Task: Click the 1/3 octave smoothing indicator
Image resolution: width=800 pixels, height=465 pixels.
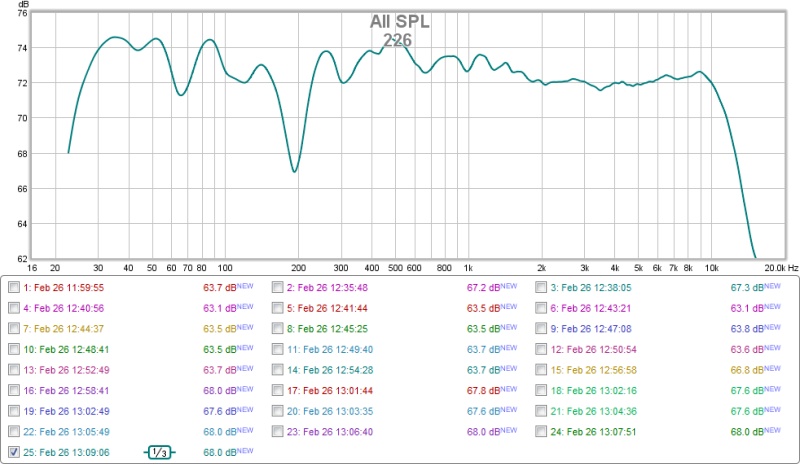Action: (x=159, y=452)
